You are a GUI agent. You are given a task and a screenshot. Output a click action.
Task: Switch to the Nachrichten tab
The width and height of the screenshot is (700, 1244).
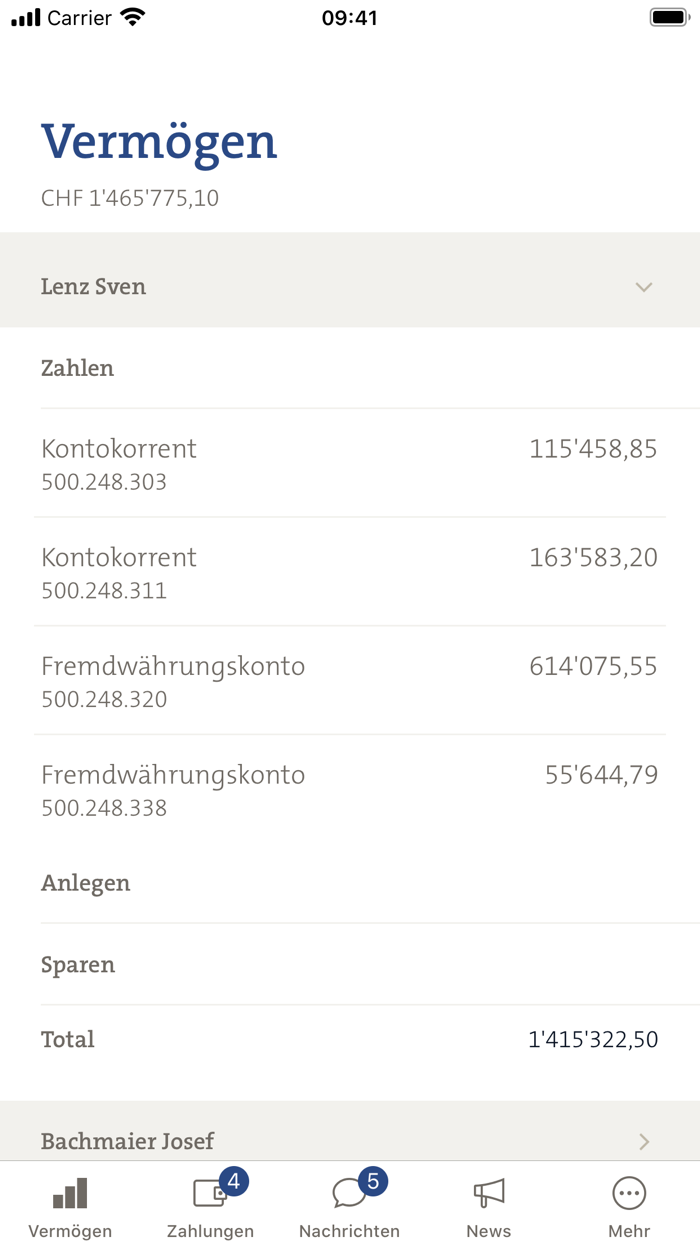[x=349, y=1205]
